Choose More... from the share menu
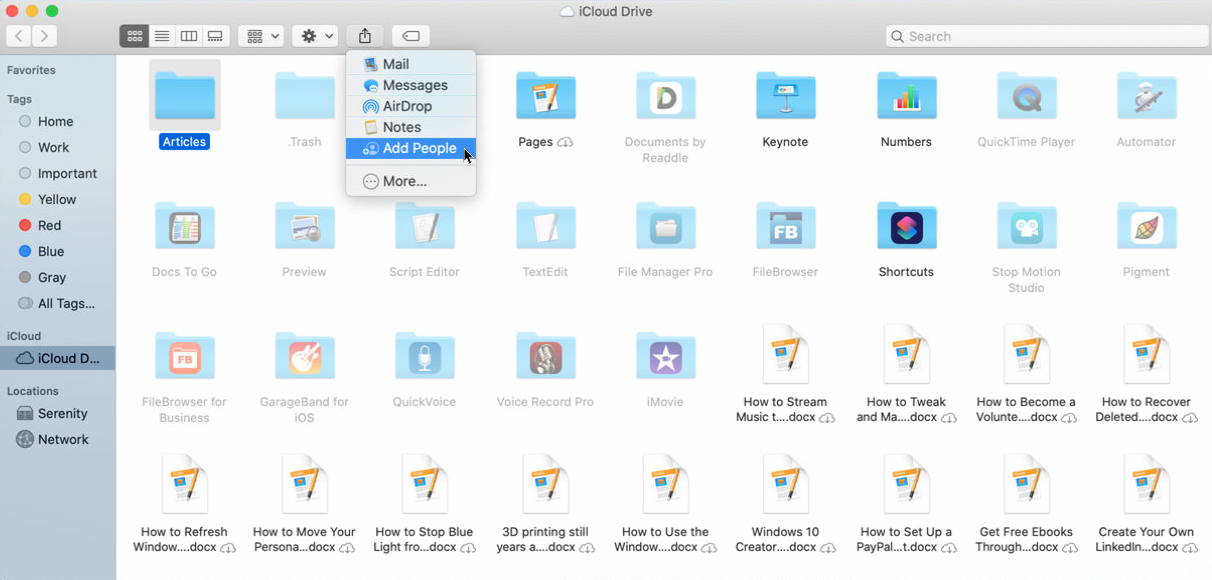The height and width of the screenshot is (580, 1212). pyautogui.click(x=411, y=181)
